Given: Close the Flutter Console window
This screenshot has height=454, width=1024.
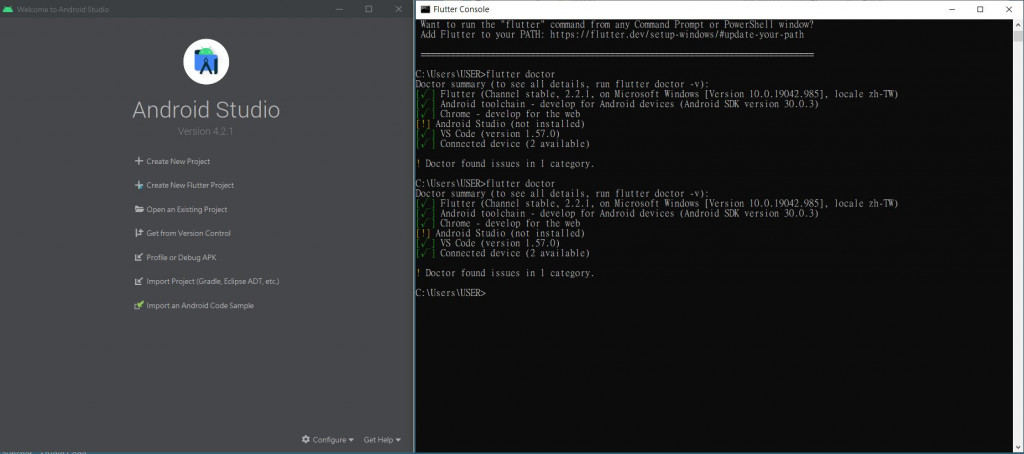Looking at the screenshot, I should [1009, 9].
